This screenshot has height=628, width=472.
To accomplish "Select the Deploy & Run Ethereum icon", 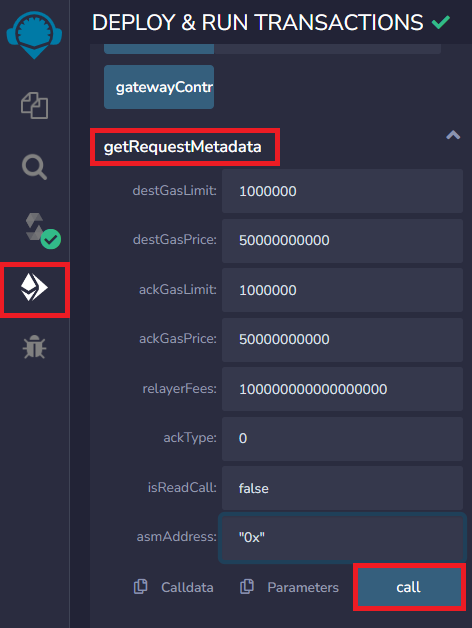I will pyautogui.click(x=34, y=288).
